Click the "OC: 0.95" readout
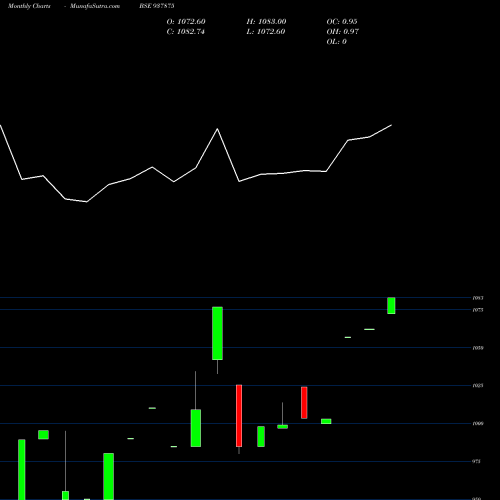500x500 pixels. pyautogui.click(x=342, y=22)
